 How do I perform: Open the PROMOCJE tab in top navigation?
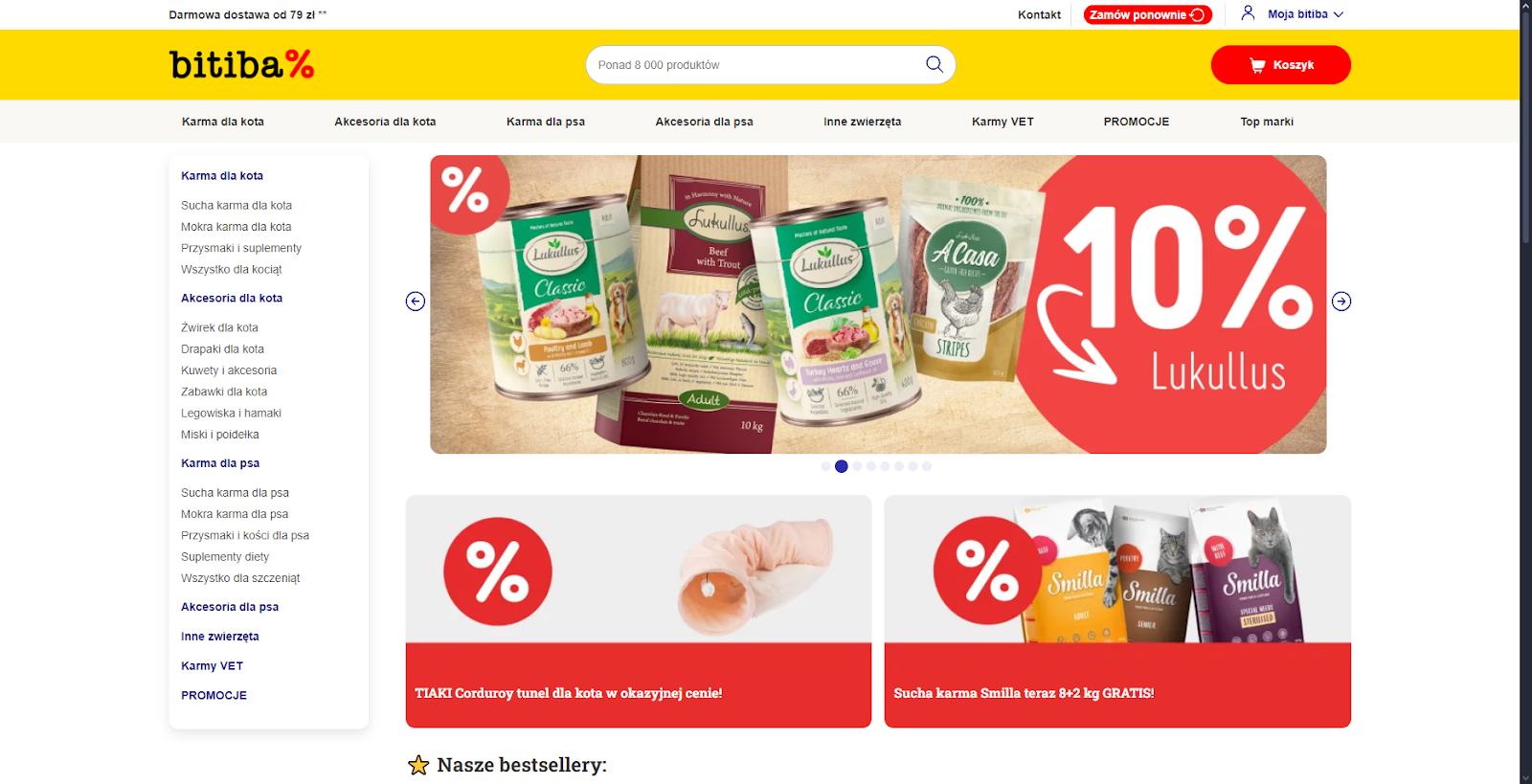pos(1137,122)
